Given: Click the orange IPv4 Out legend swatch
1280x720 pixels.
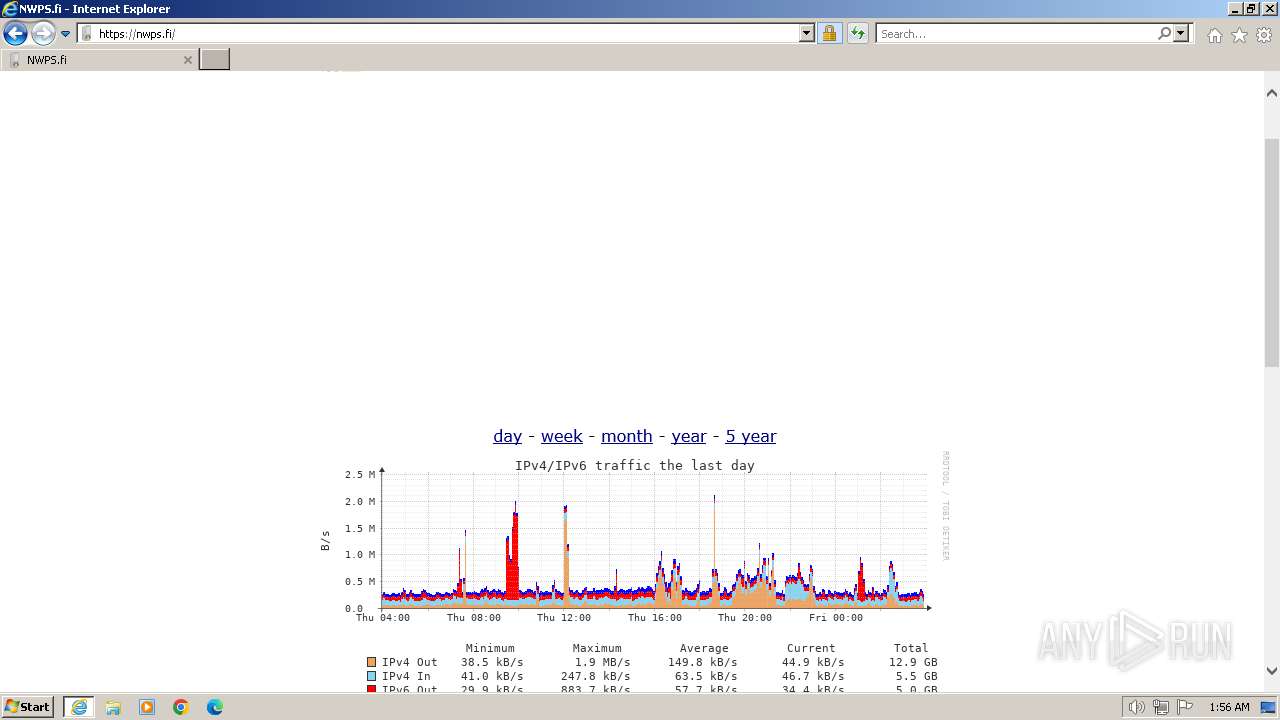Looking at the screenshot, I should (372, 662).
